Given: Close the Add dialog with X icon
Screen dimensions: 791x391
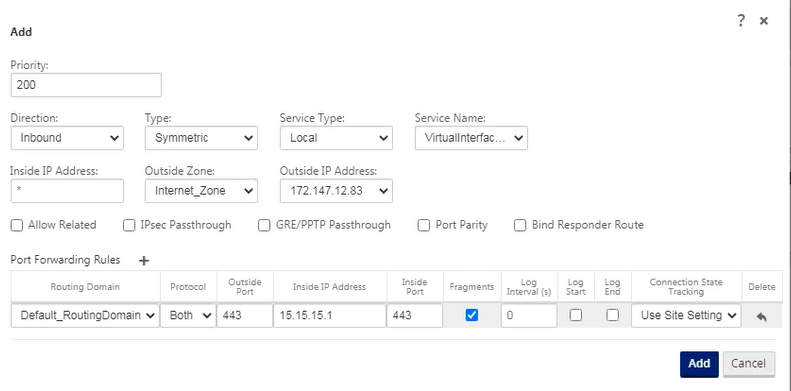Looking at the screenshot, I should 764,21.
